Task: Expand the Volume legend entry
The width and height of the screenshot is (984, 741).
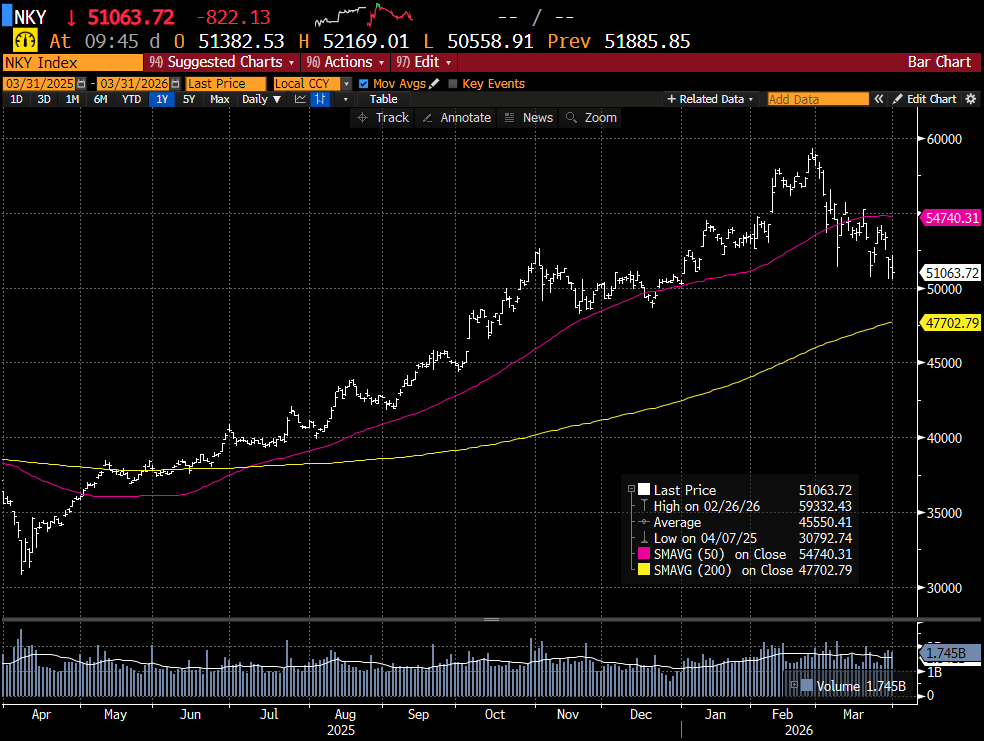Action: (794, 686)
